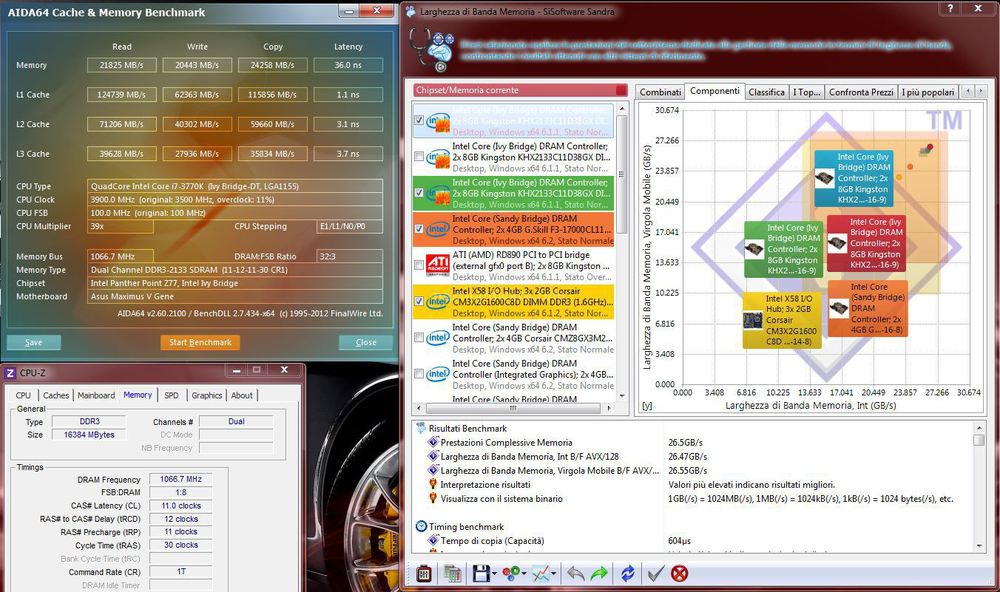Check the ATI RD890 PCI bridge entry
Image resolution: width=1000 pixels, height=592 pixels.
[x=419, y=265]
